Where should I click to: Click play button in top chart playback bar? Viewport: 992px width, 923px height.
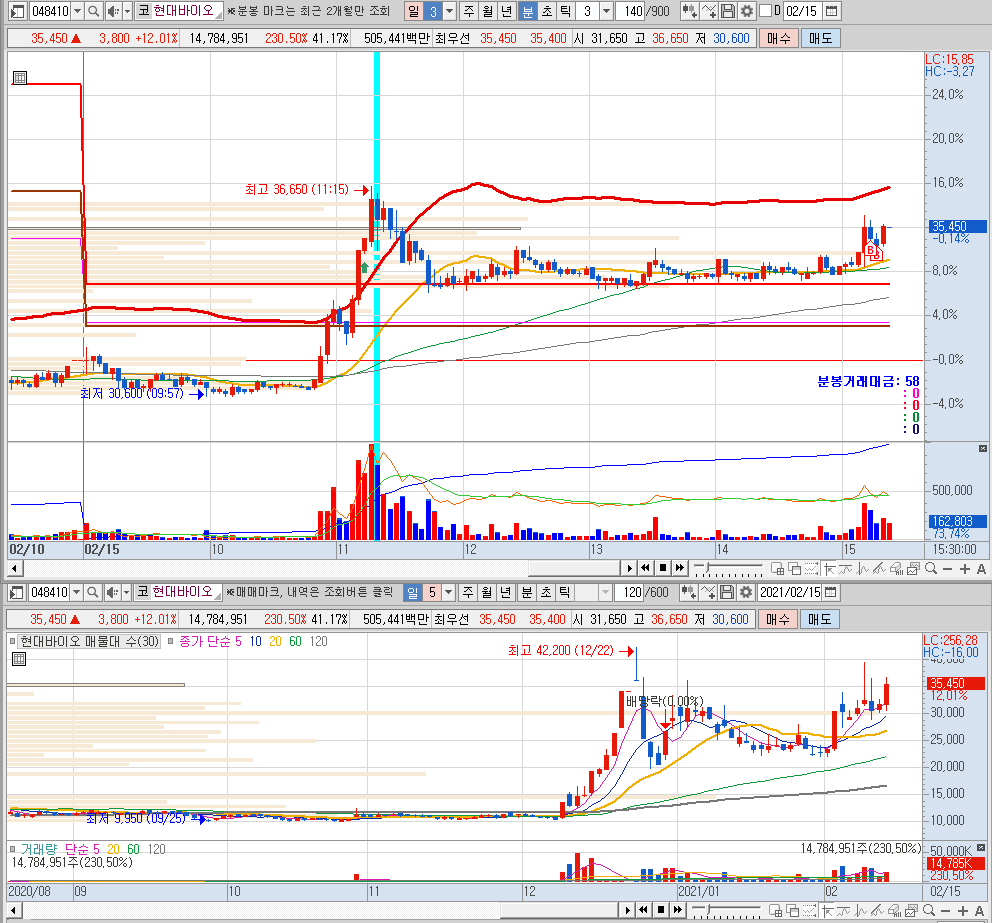click(x=629, y=568)
